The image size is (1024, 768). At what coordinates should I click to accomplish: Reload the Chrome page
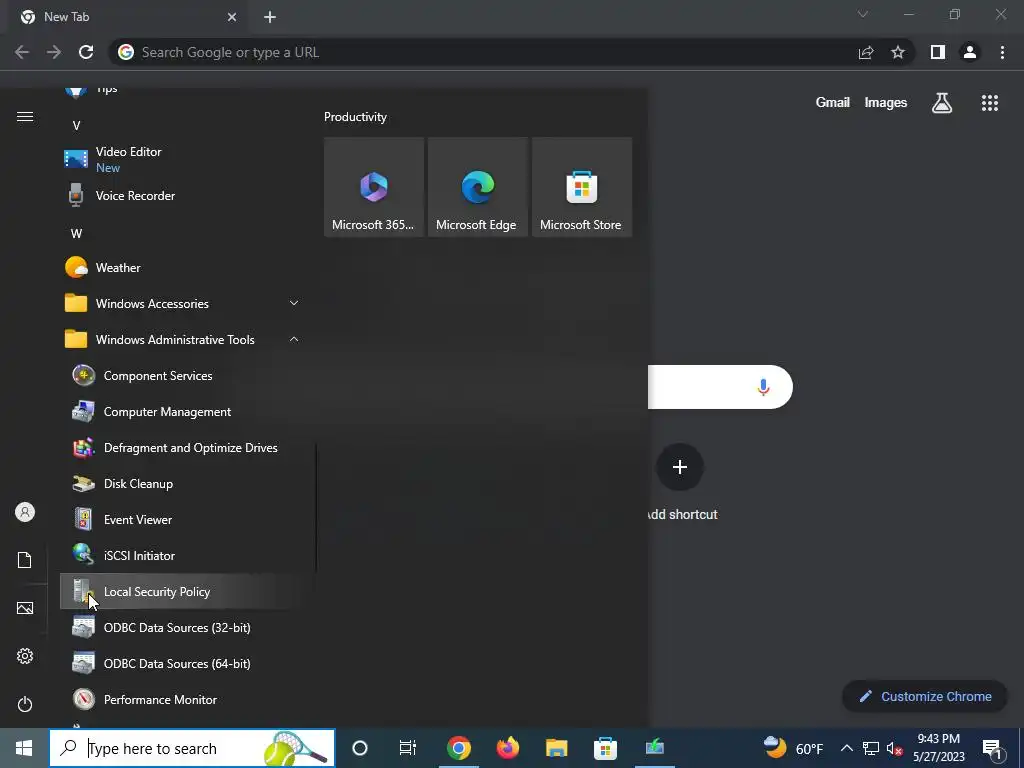click(86, 52)
